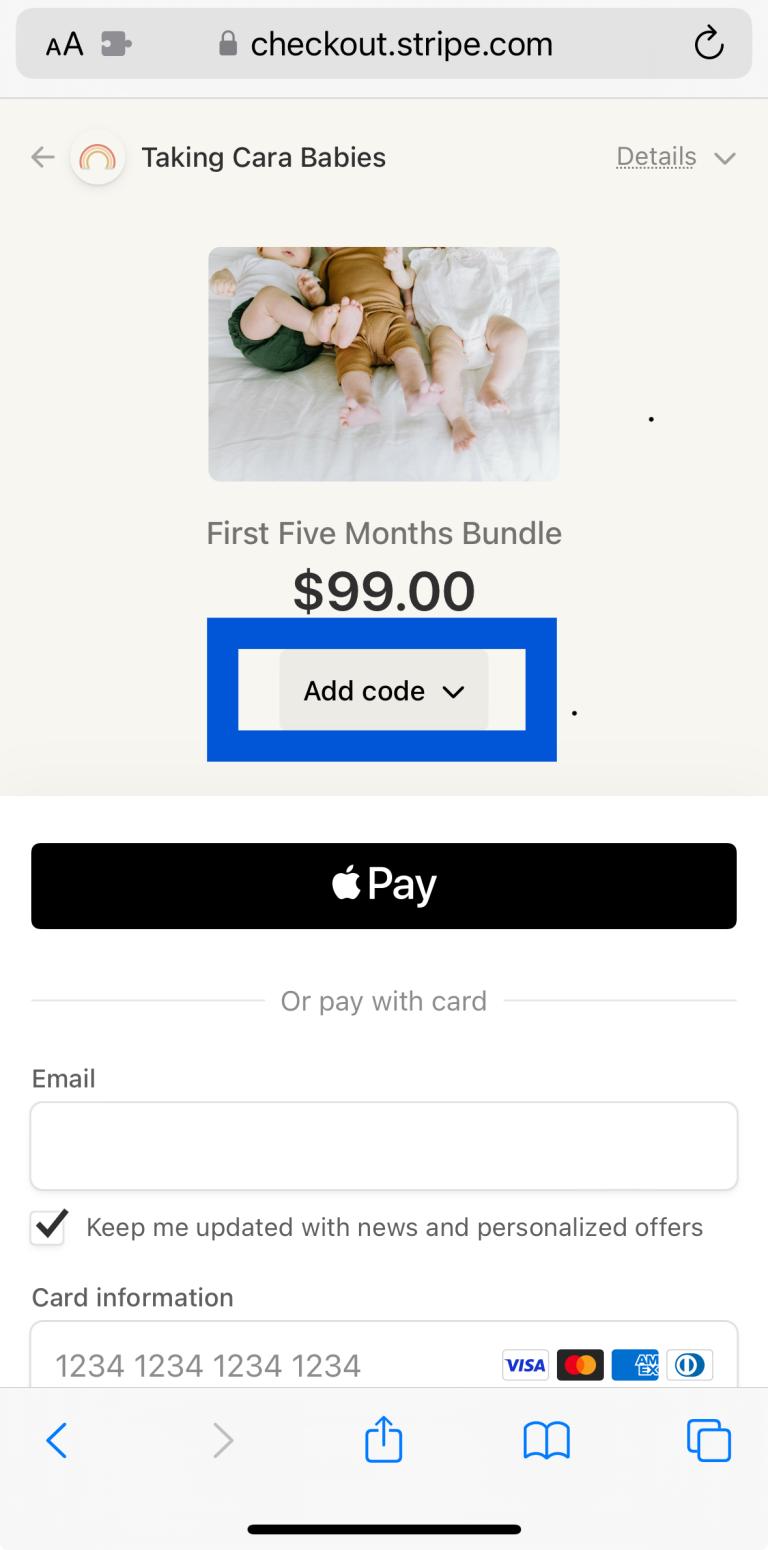This screenshot has height=1550, width=768.
Task: Reload the page
Action: (709, 43)
